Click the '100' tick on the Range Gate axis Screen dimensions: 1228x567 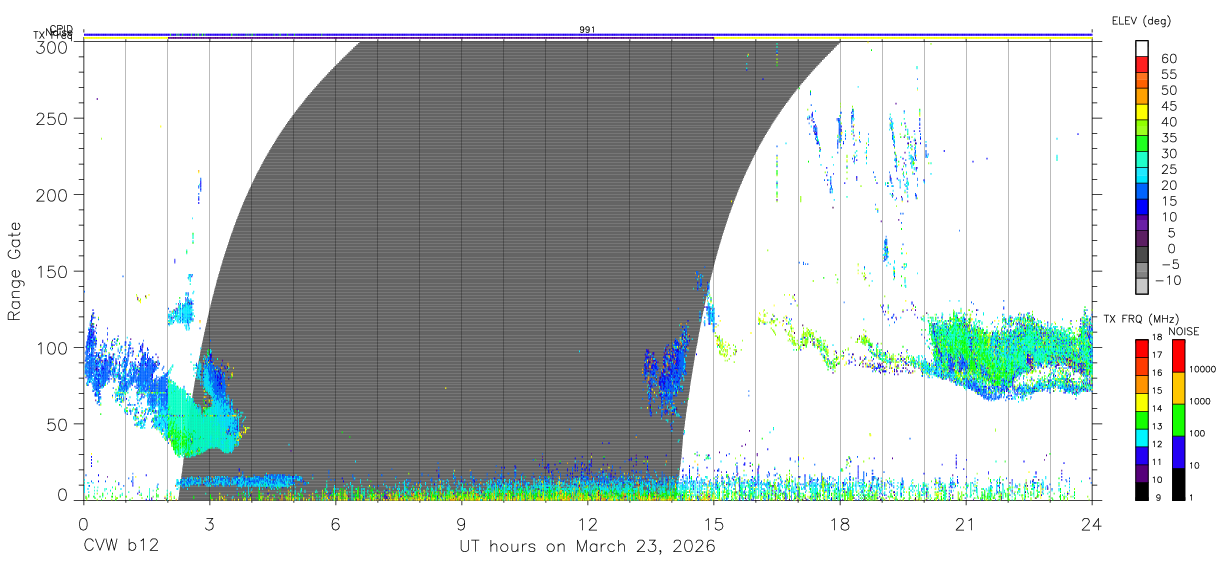pyautogui.click(x=53, y=347)
